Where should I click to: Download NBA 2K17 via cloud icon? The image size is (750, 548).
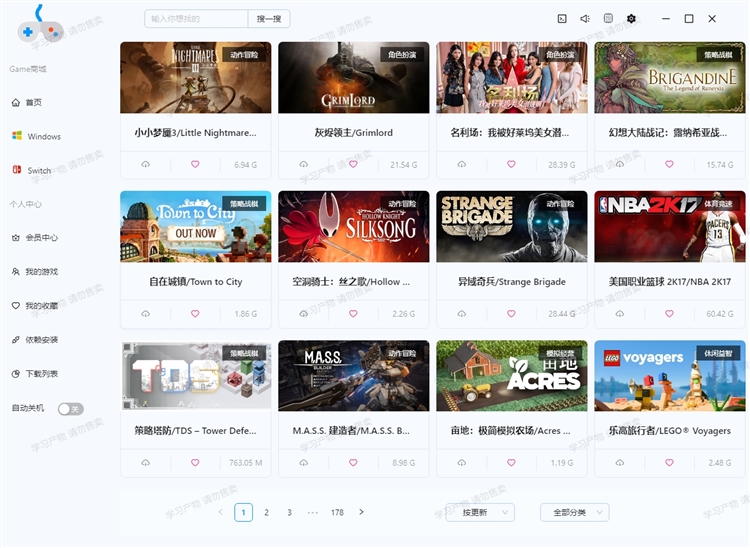tap(619, 314)
